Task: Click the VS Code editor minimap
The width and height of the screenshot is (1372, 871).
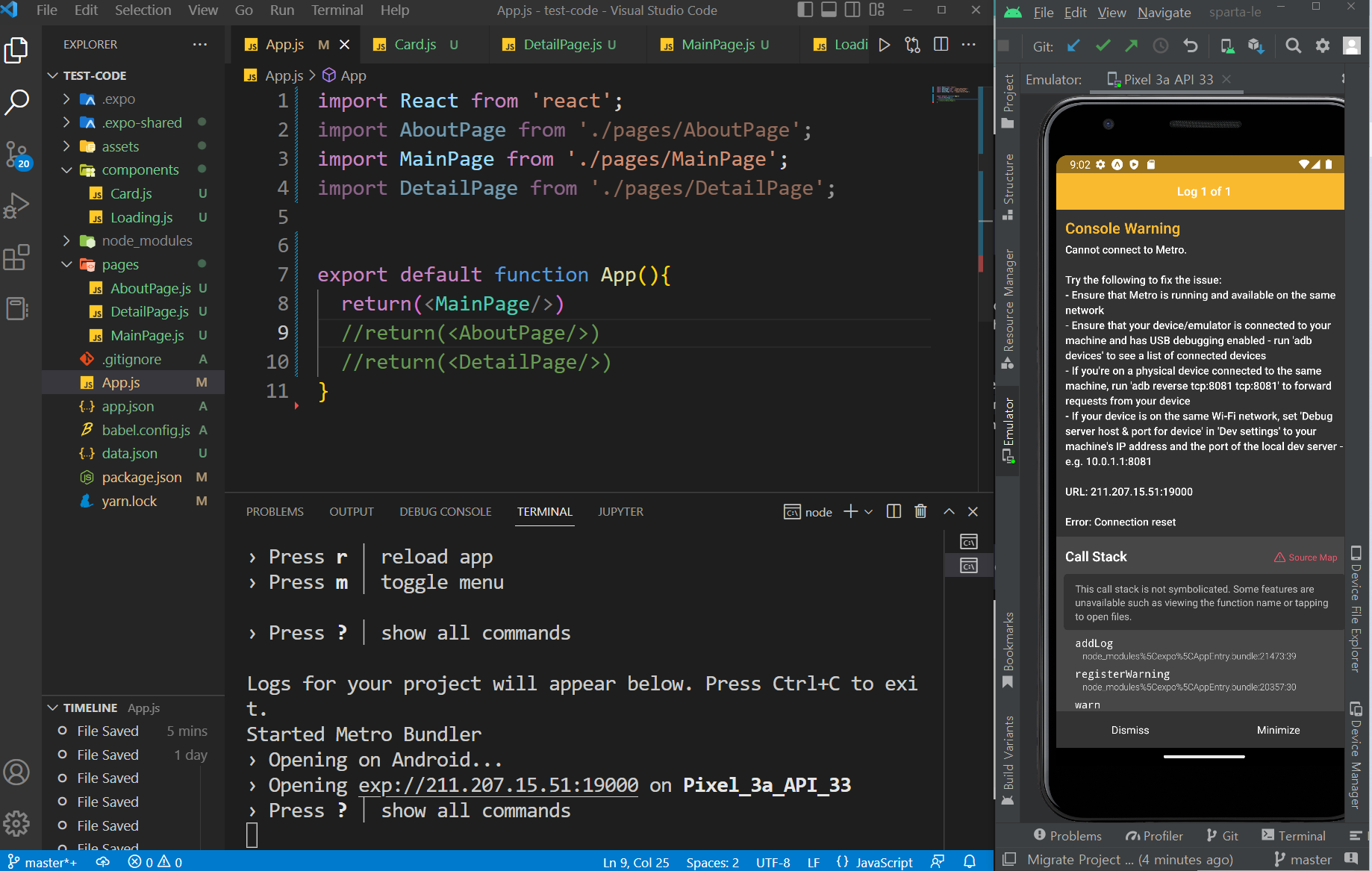Action: (955, 96)
